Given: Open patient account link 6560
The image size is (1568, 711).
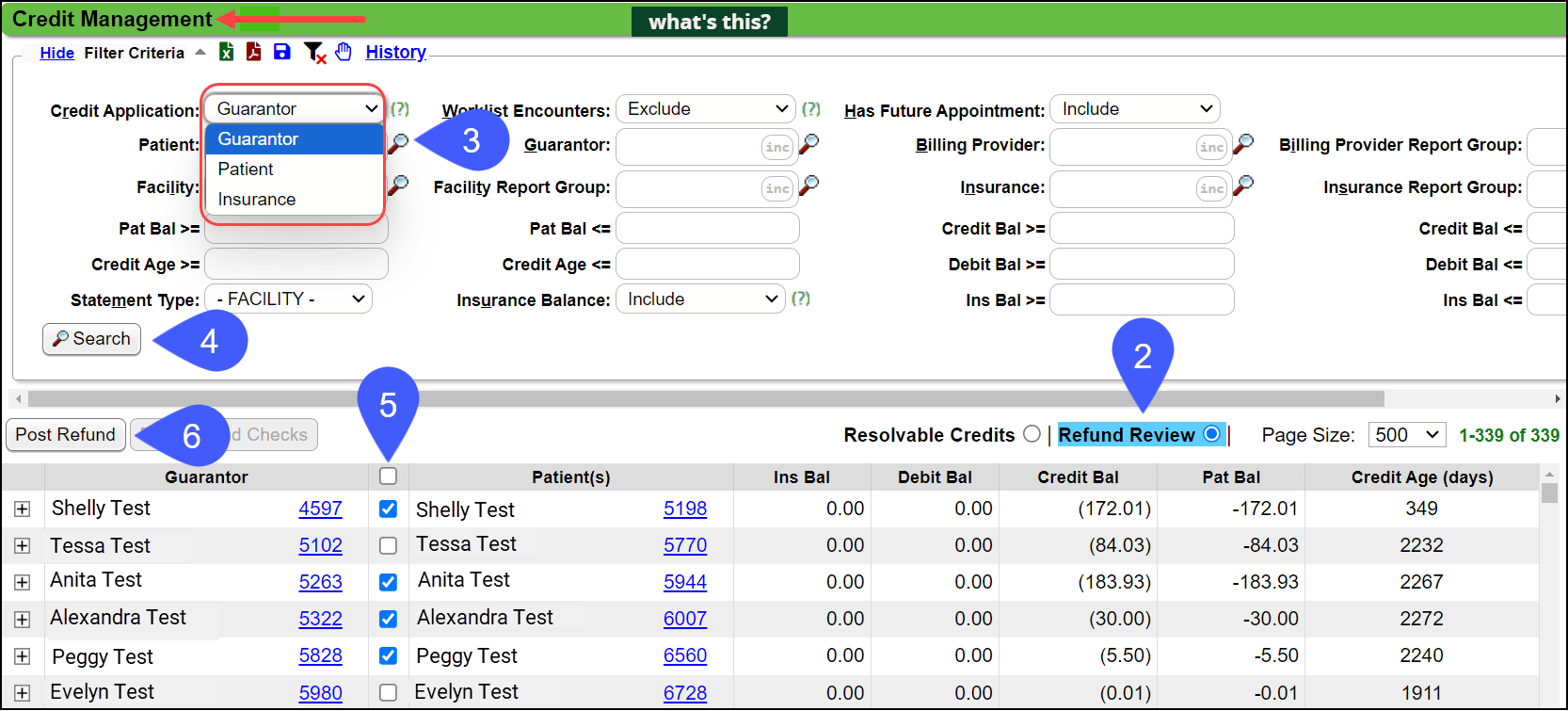Looking at the screenshot, I should coord(684,655).
